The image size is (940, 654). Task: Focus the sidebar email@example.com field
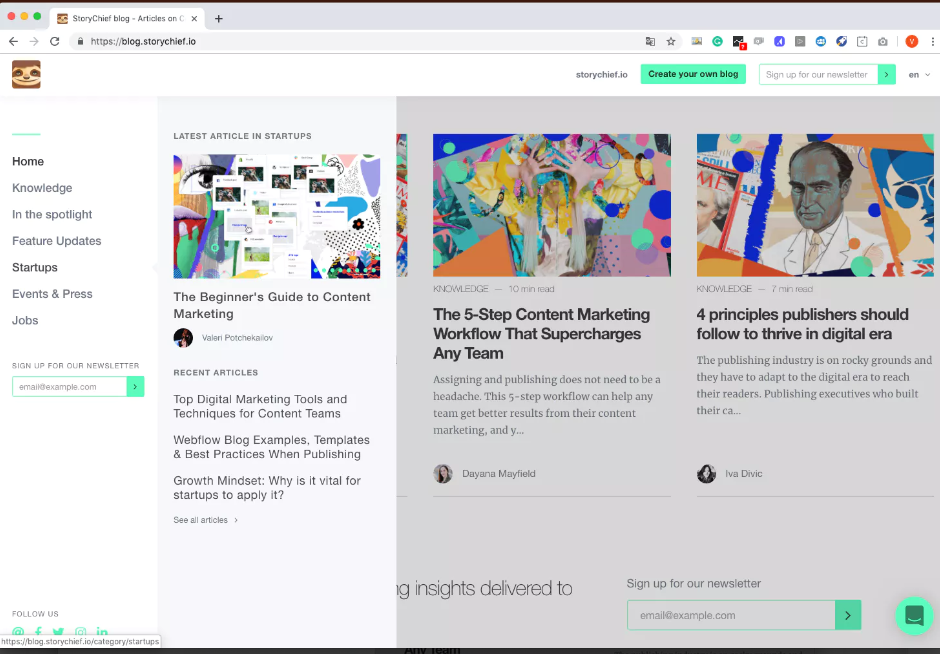[x=70, y=387]
